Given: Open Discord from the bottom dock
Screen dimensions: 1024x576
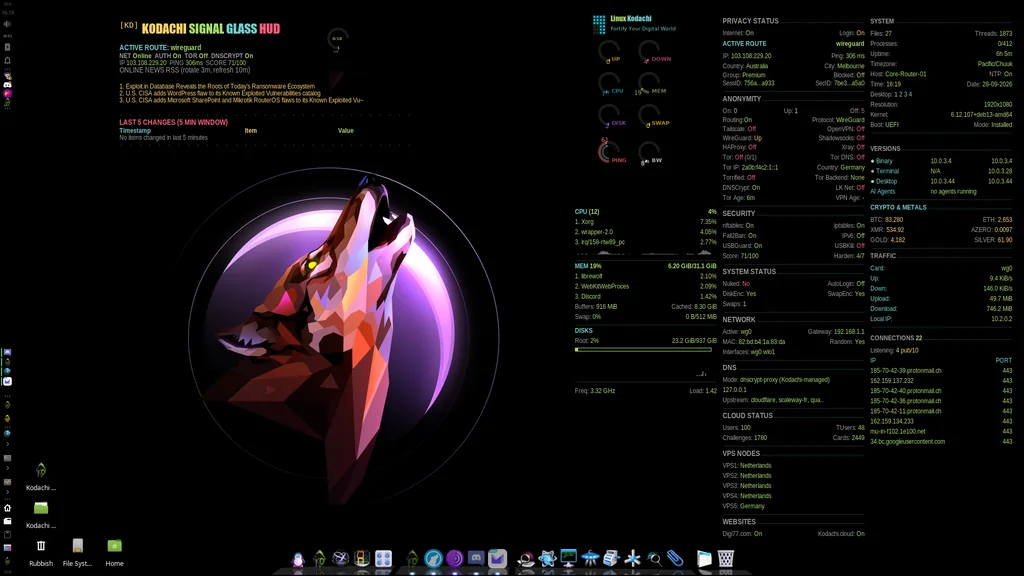Looking at the screenshot, I should tap(476, 558).
